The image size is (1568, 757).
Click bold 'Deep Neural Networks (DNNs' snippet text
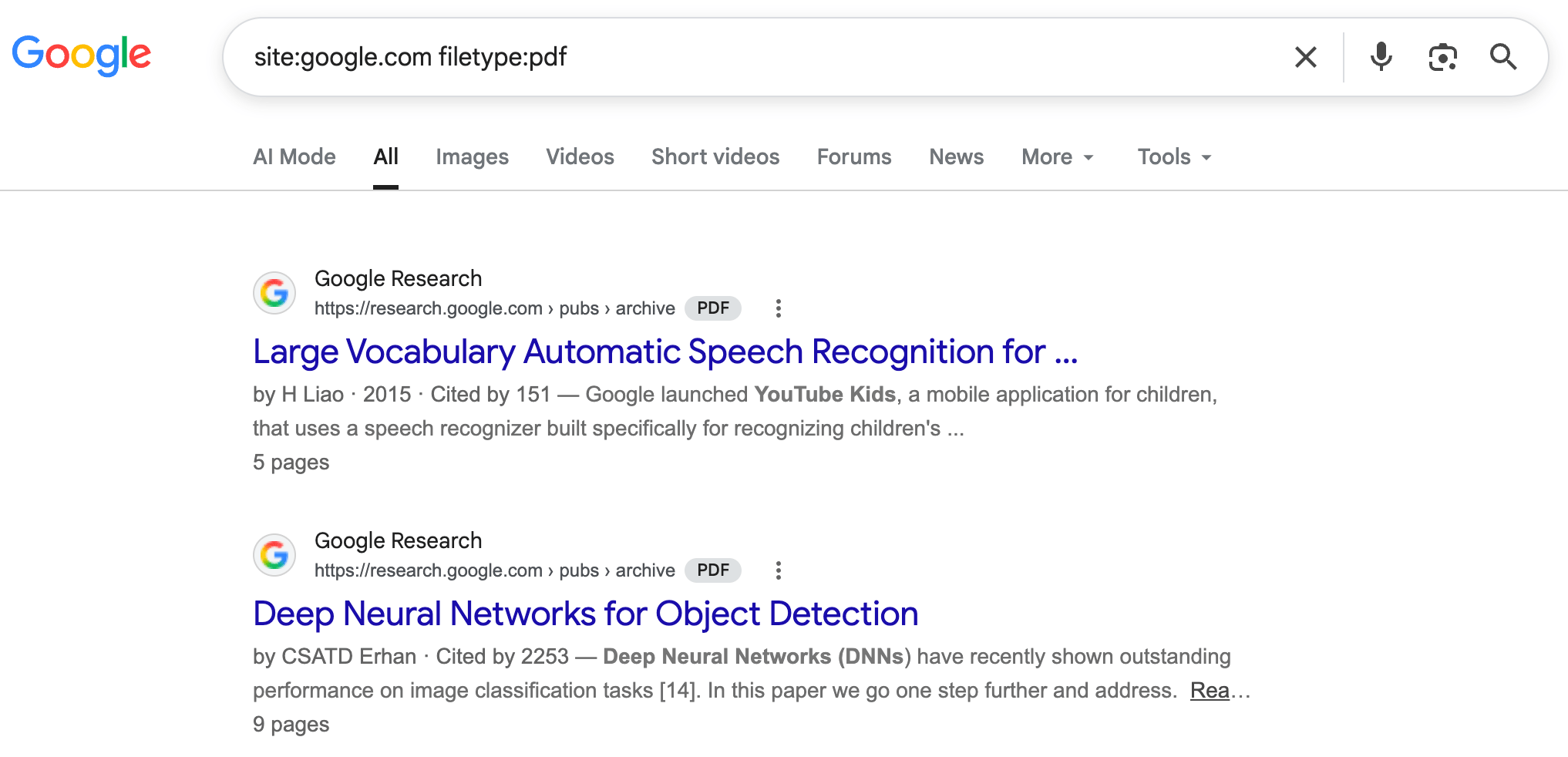(753, 656)
